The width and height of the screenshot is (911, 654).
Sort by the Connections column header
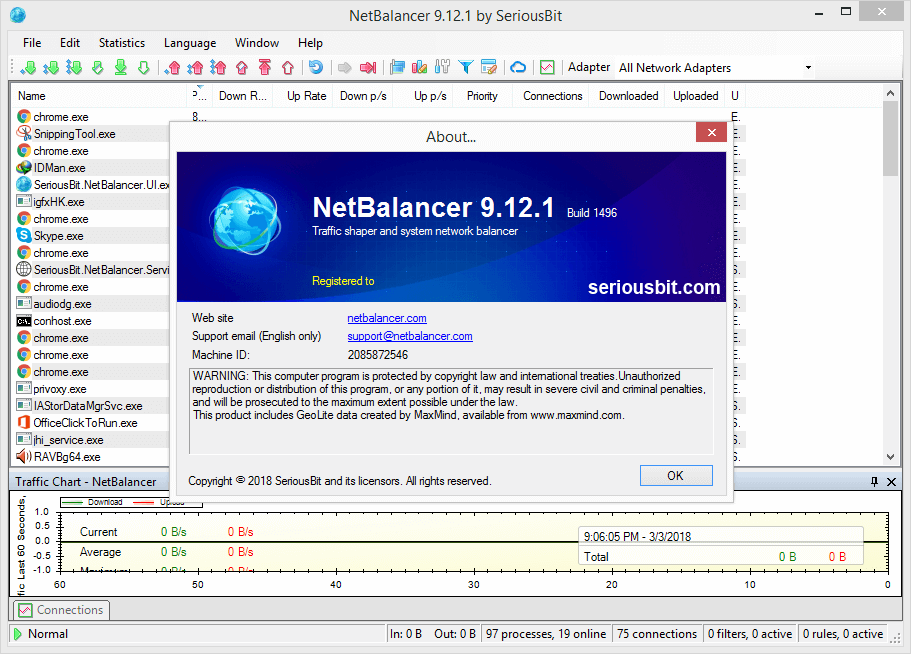(x=553, y=96)
